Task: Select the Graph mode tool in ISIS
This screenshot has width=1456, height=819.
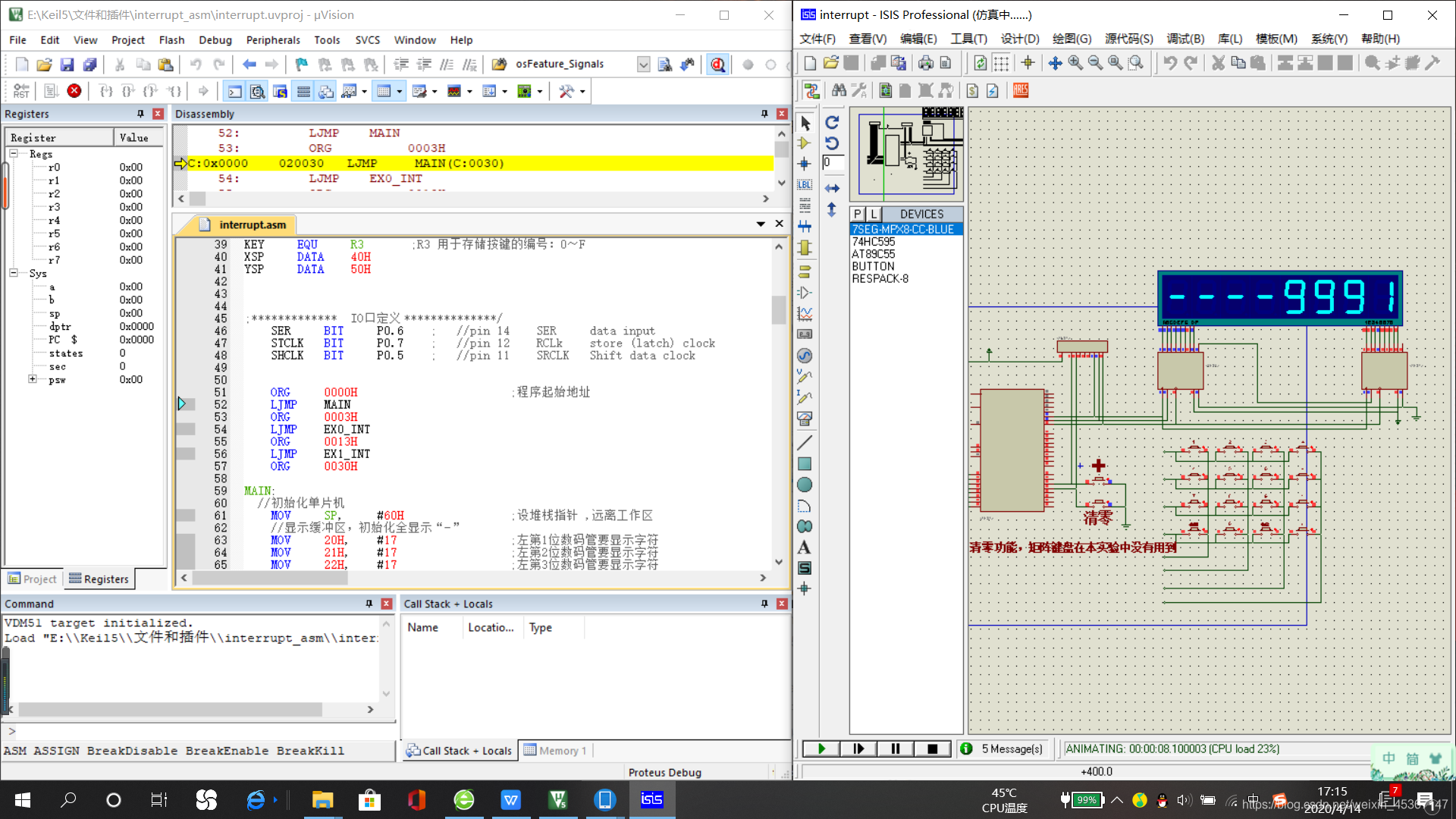Action: click(805, 313)
